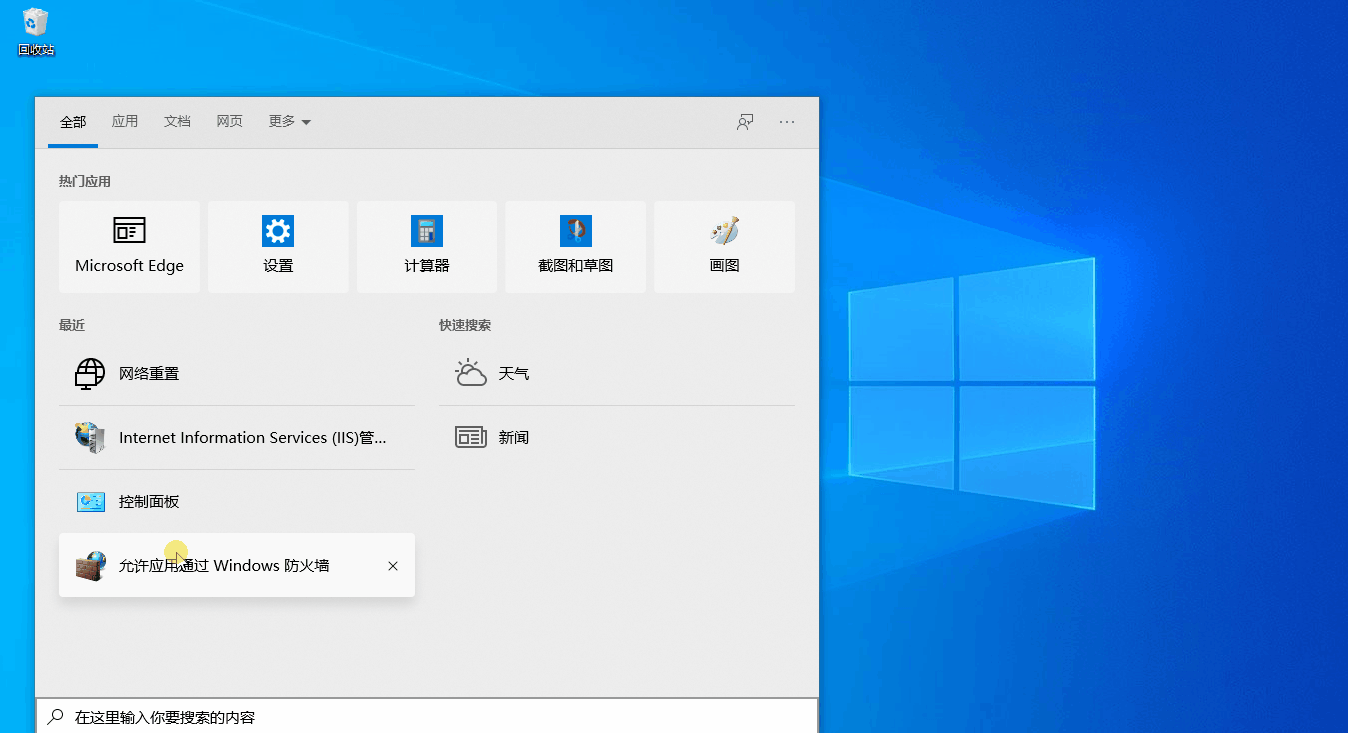Open the three-dot options menu
The height and width of the screenshot is (733, 1348).
click(787, 122)
